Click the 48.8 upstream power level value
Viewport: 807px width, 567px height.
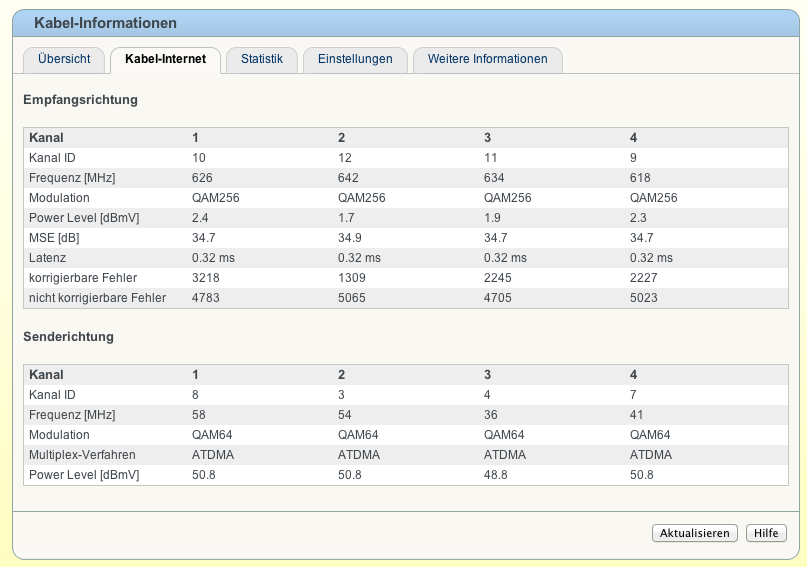point(495,475)
